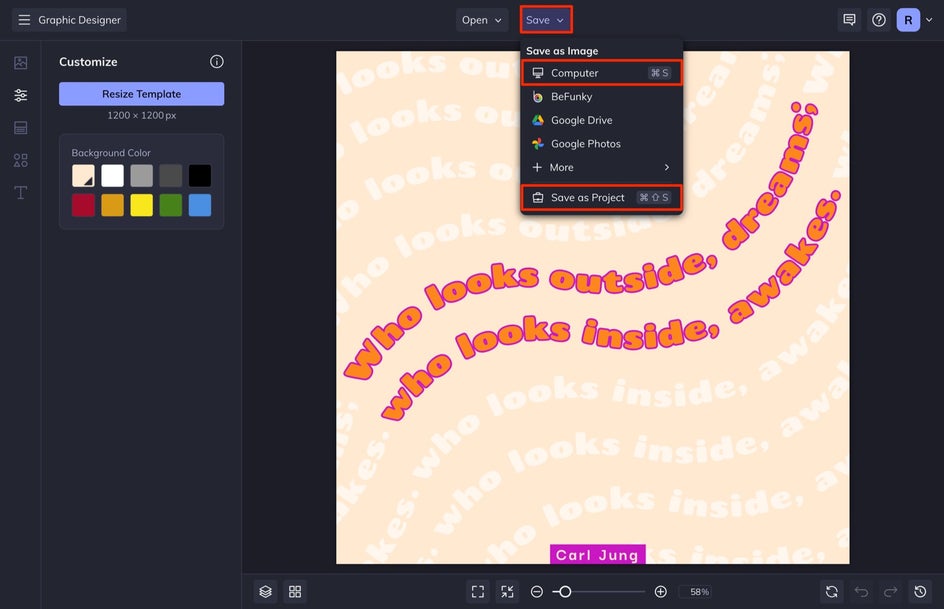Open the Templates sidebar icon

click(x=20, y=128)
